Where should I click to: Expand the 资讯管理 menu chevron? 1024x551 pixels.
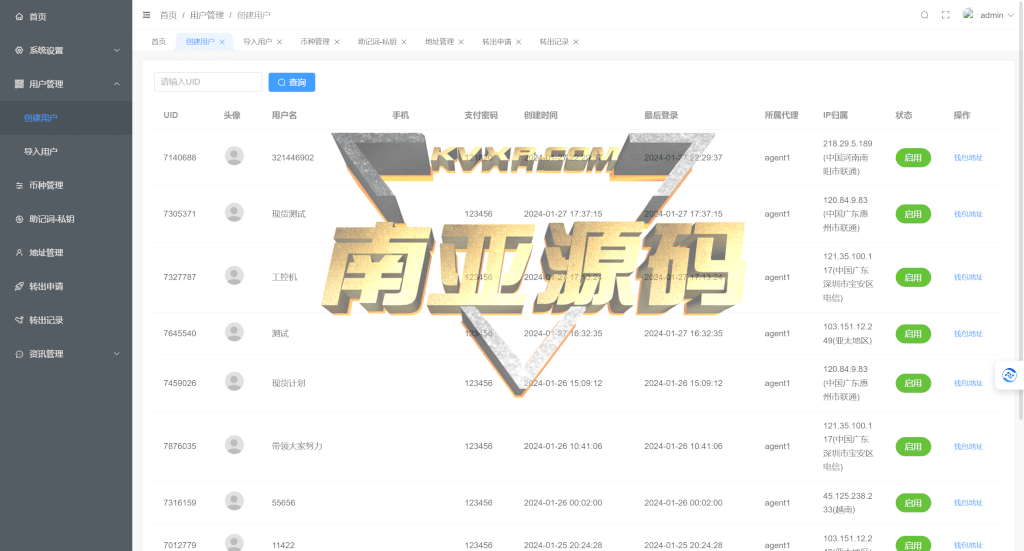click(117, 354)
